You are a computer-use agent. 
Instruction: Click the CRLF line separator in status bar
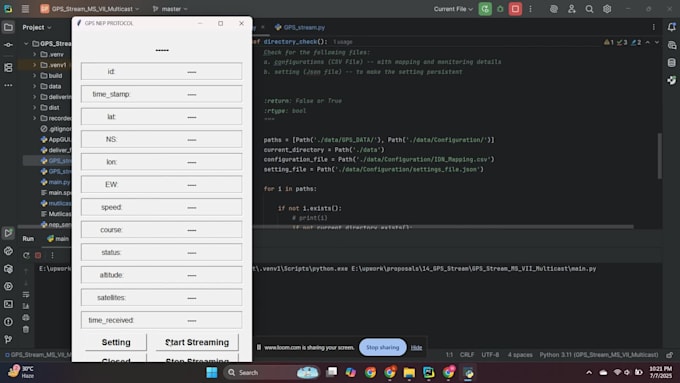467,355
